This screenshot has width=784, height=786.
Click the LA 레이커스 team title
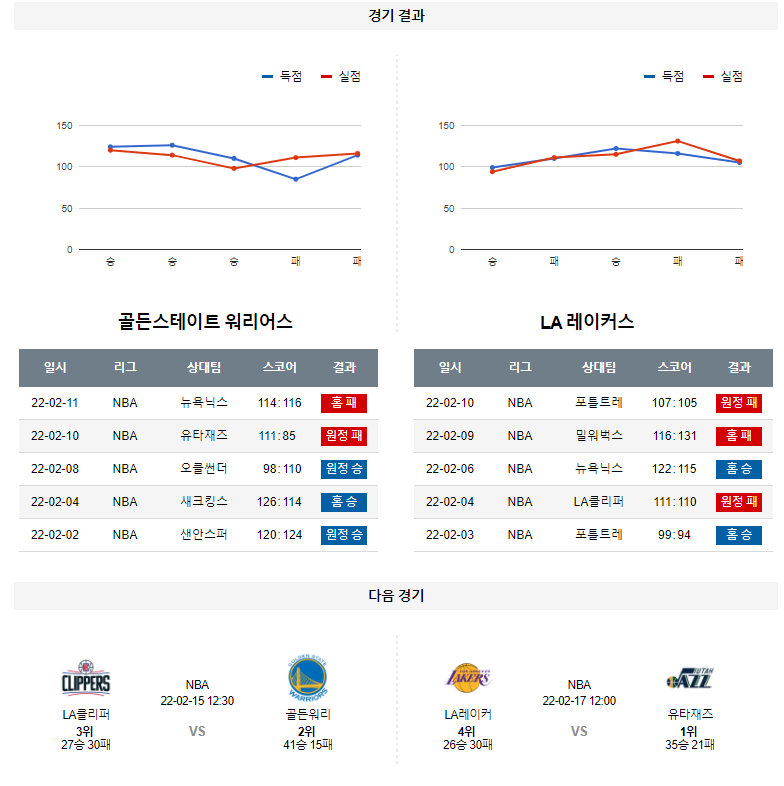[587, 321]
